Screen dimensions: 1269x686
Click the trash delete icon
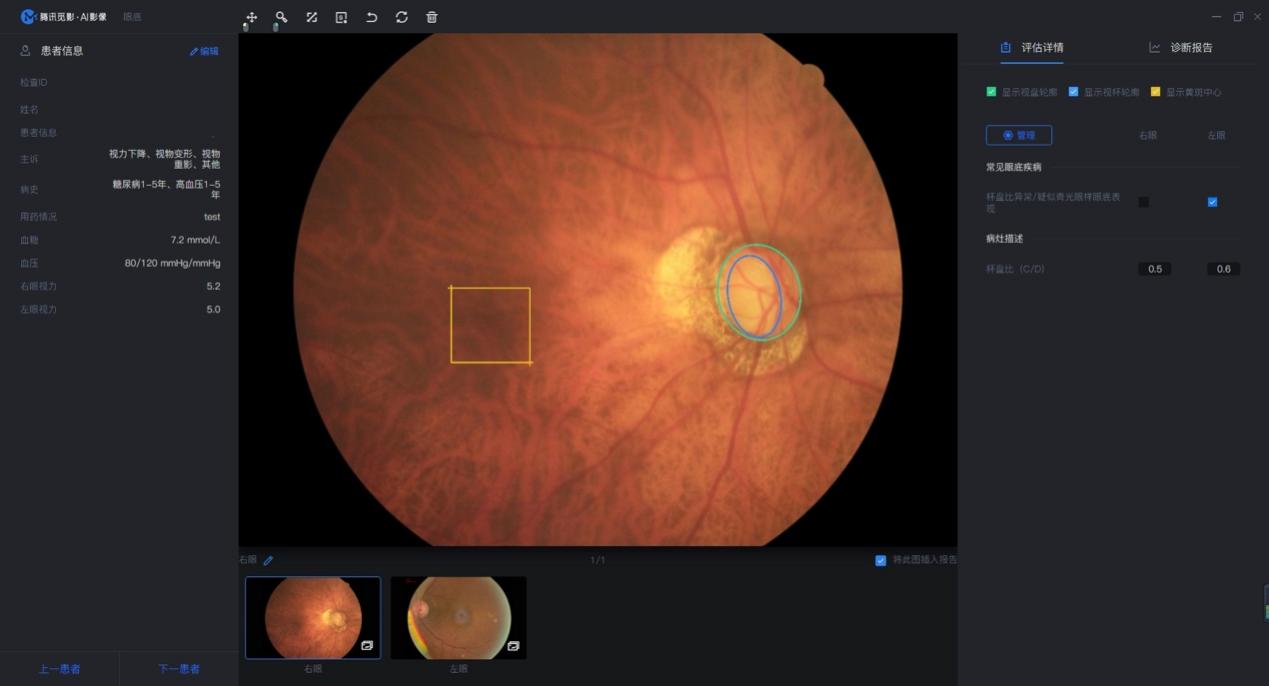[x=431, y=17]
